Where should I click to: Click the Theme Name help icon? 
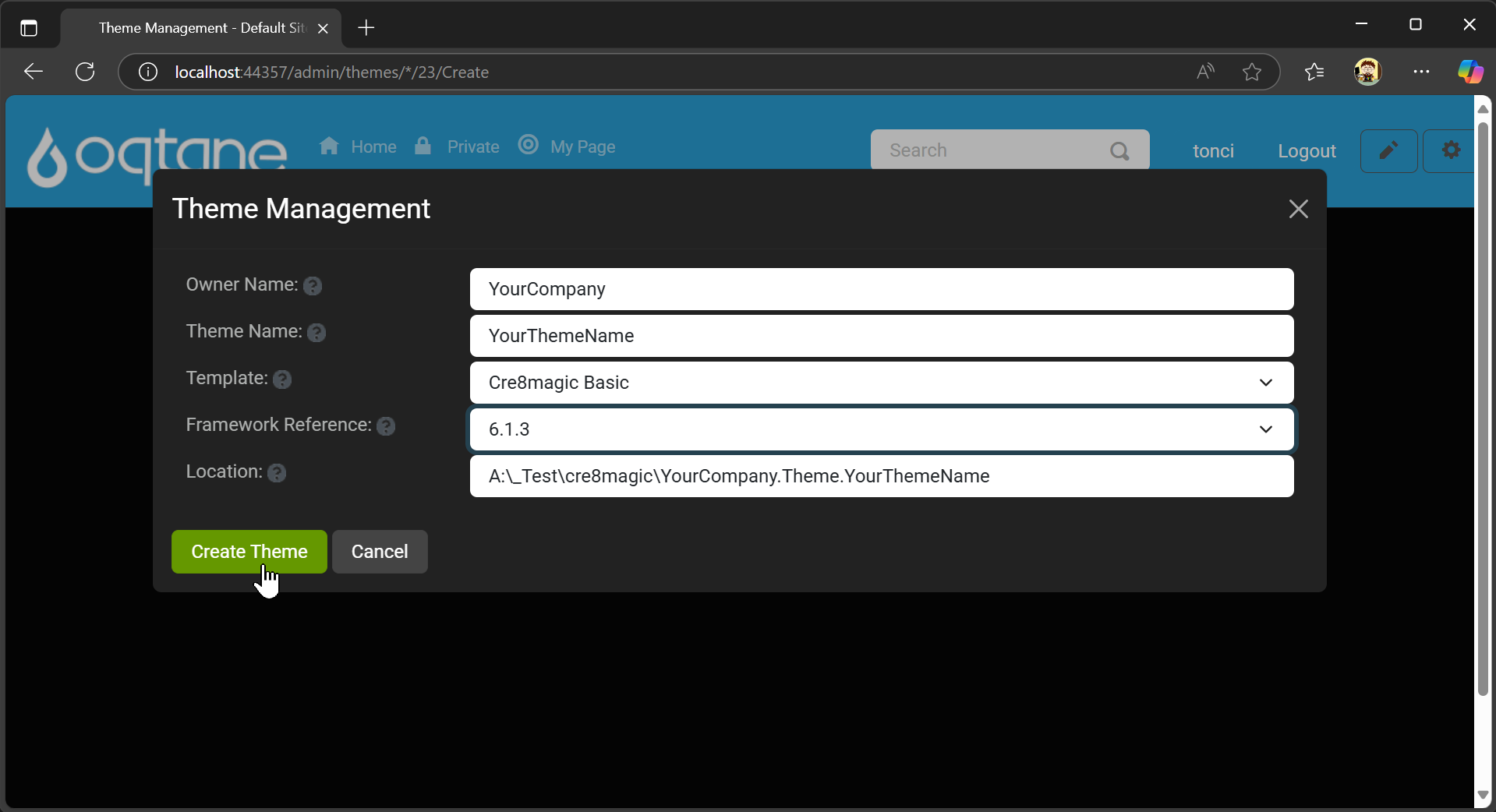[x=317, y=333]
